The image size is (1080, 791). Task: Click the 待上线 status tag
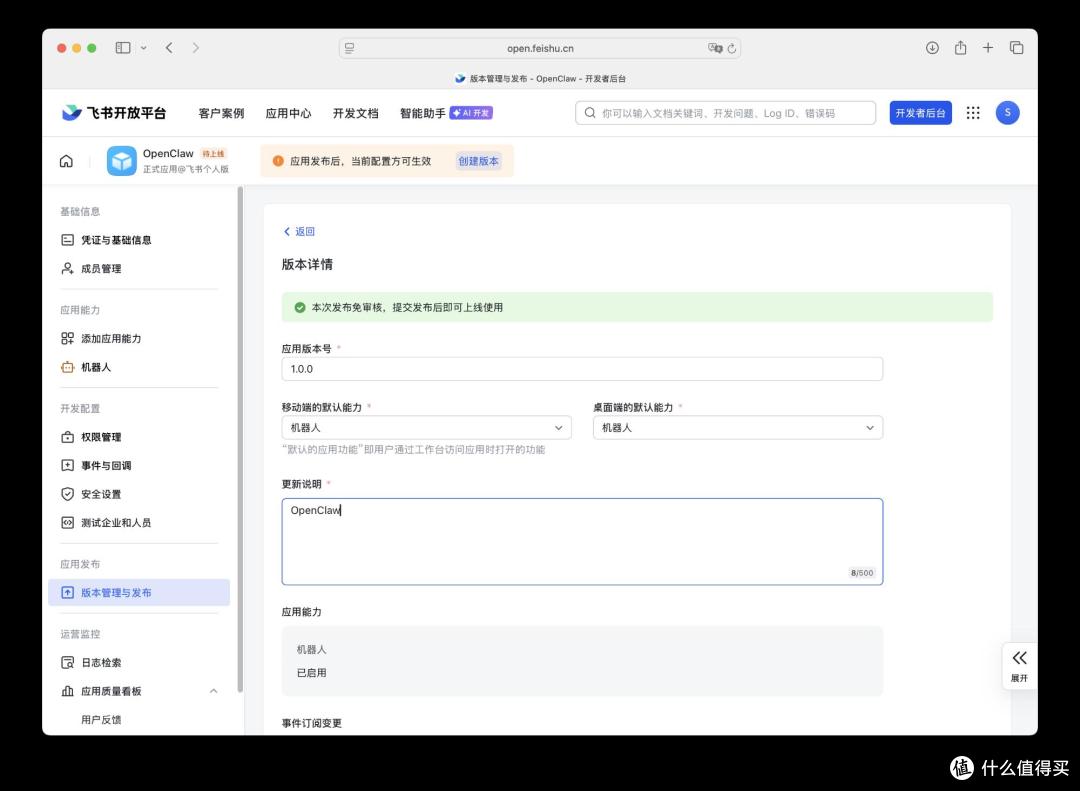(x=213, y=154)
